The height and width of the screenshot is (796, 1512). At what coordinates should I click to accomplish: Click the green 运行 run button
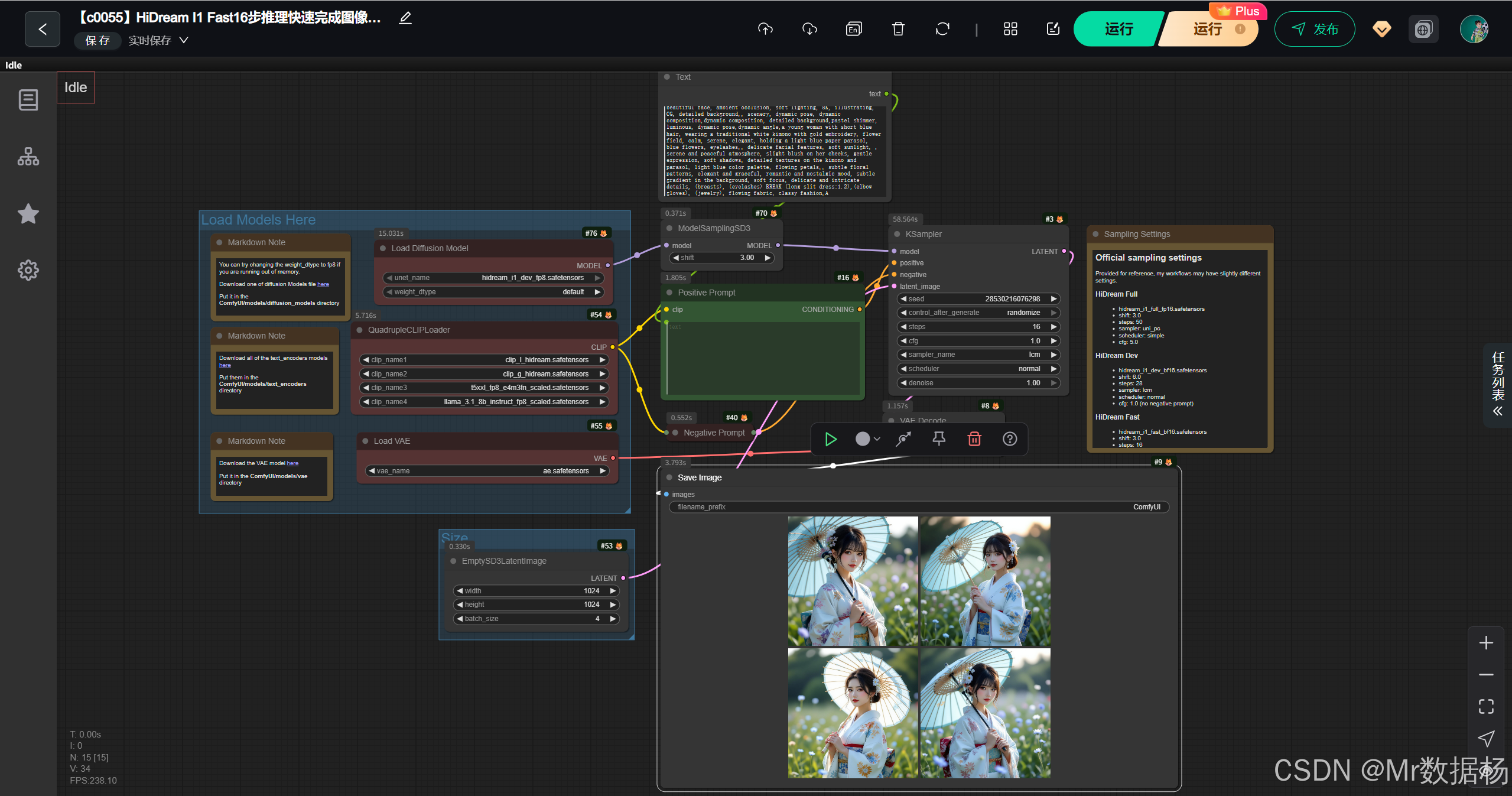tap(1118, 29)
